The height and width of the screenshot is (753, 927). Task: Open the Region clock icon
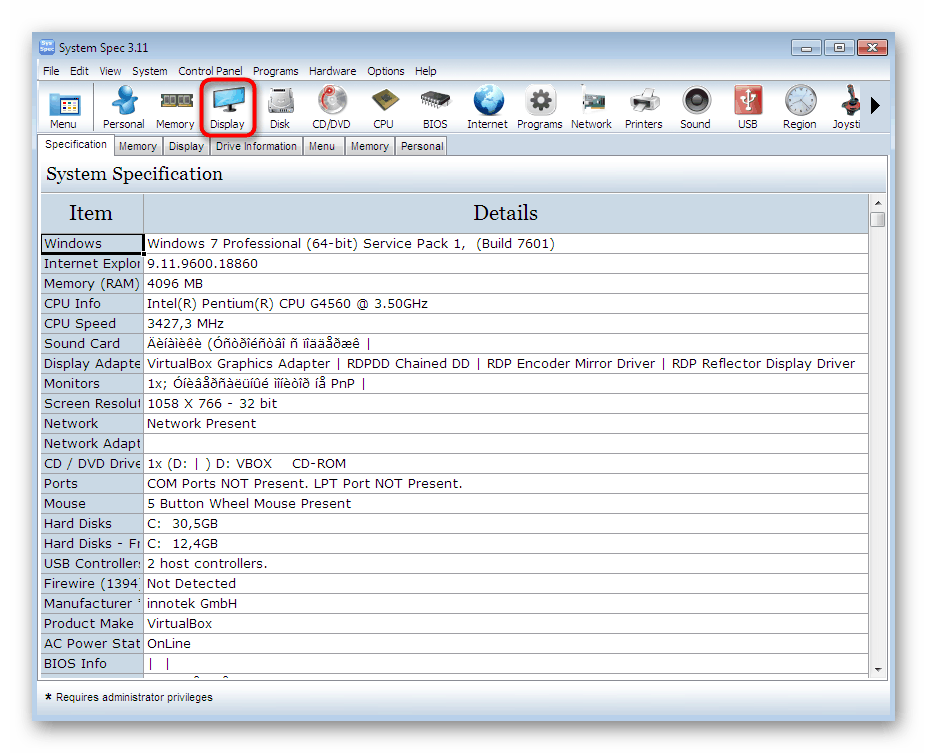tap(800, 108)
